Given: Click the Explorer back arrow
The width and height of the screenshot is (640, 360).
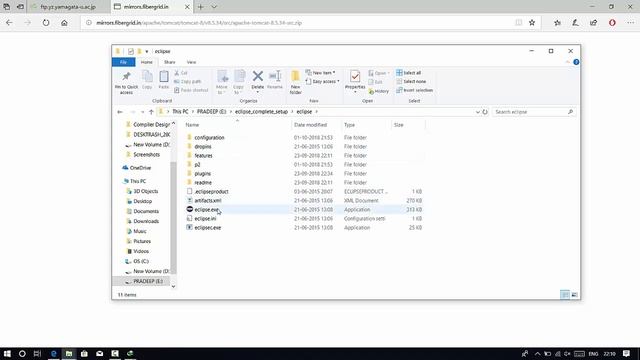Looking at the screenshot, I should [120, 112].
